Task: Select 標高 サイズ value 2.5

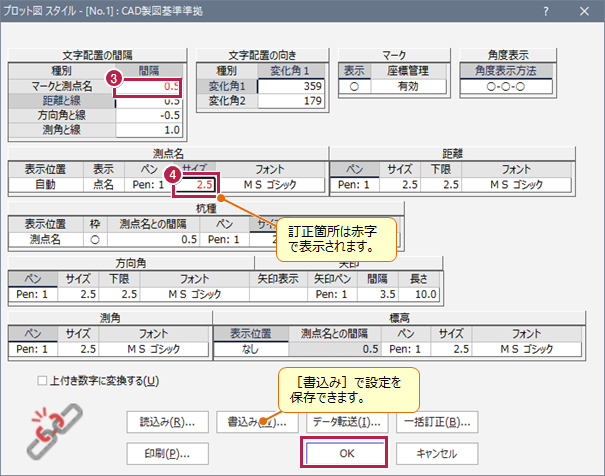Action: (x=451, y=349)
